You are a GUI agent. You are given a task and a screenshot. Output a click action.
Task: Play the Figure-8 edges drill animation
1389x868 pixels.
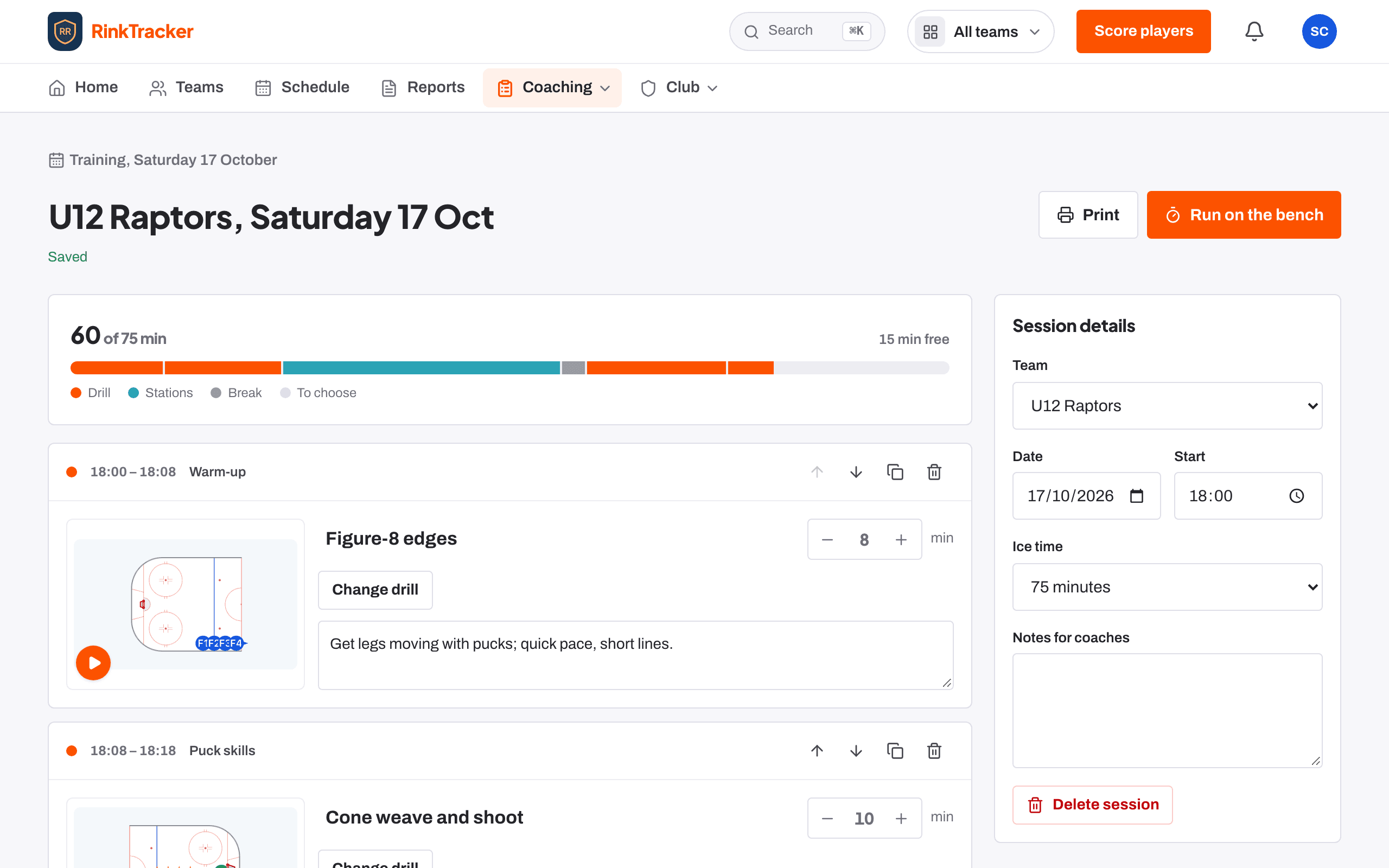click(x=93, y=663)
